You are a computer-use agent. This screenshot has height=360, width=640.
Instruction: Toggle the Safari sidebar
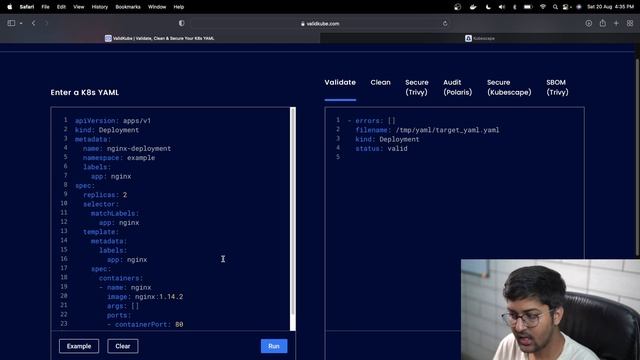tap(11, 23)
